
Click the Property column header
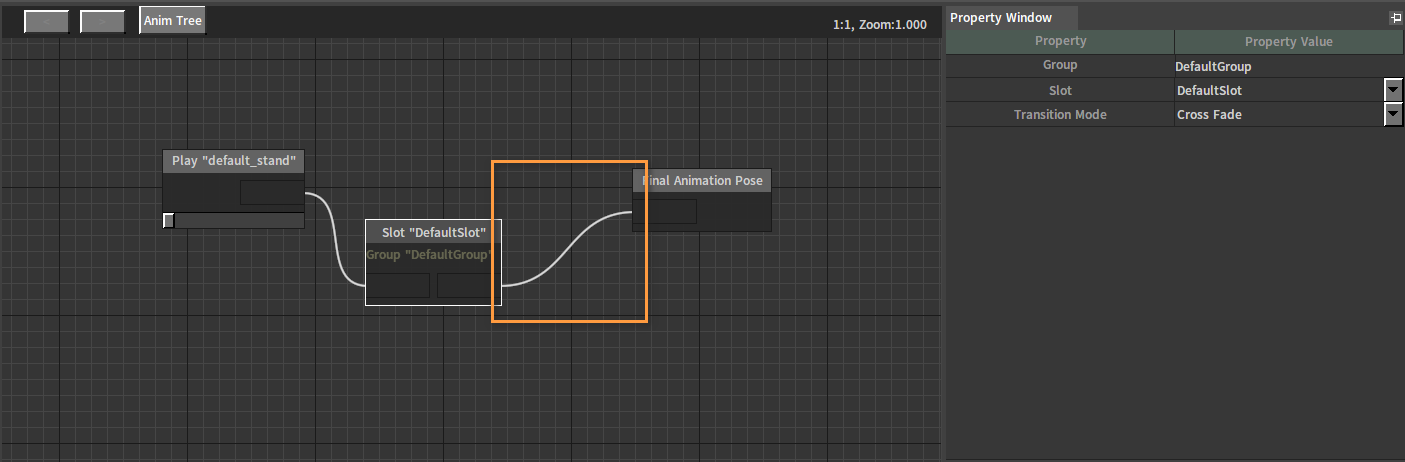pos(1060,41)
